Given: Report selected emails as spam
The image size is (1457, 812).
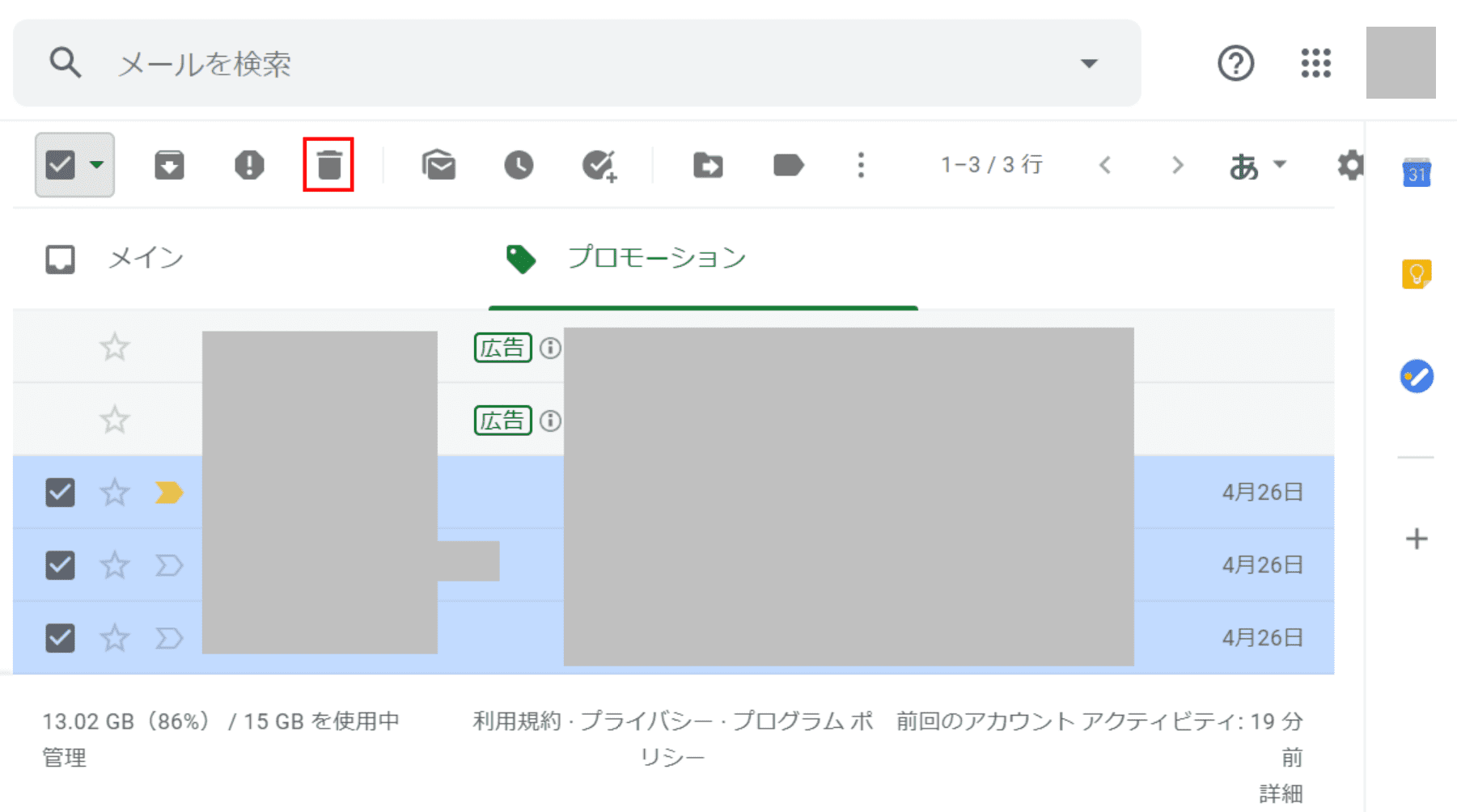Looking at the screenshot, I should coord(249,165).
